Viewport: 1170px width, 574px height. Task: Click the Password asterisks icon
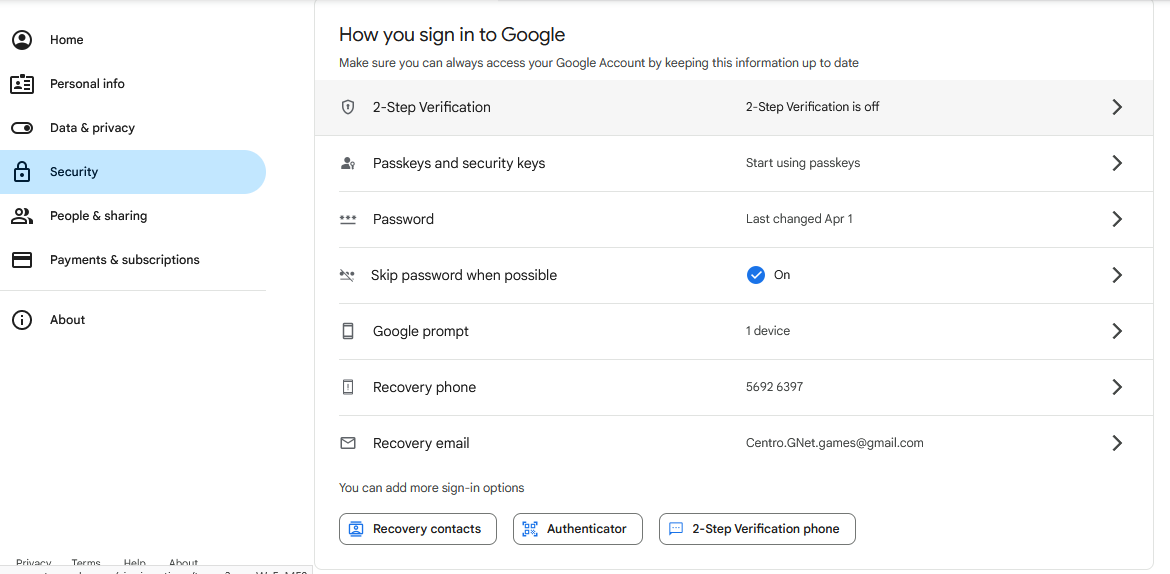click(348, 219)
